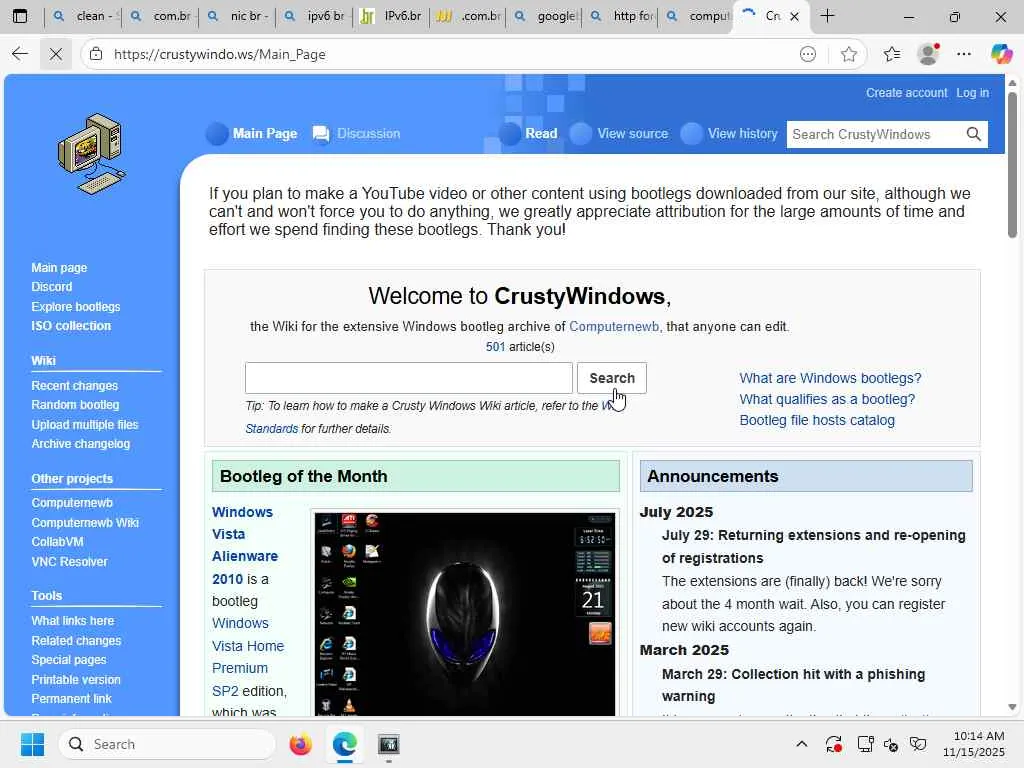Click the sync tray icon with red dot
1024x768 pixels.
coord(833,744)
